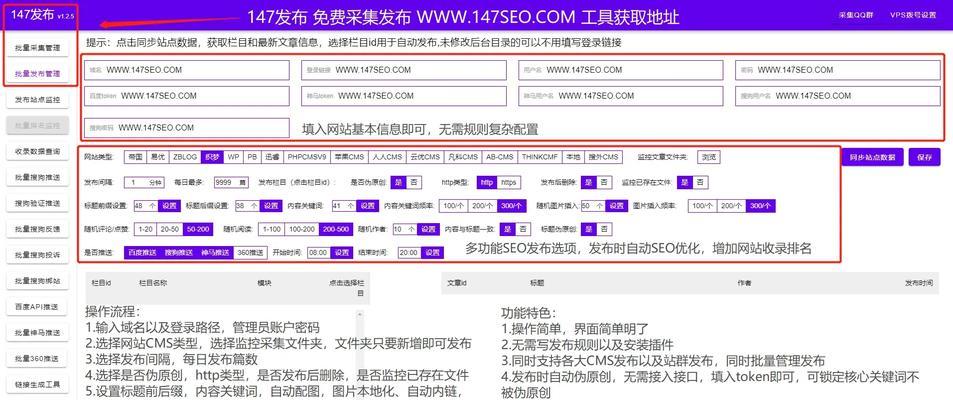
Task: Click the 搜狗密码 input field
Action: click(187, 128)
